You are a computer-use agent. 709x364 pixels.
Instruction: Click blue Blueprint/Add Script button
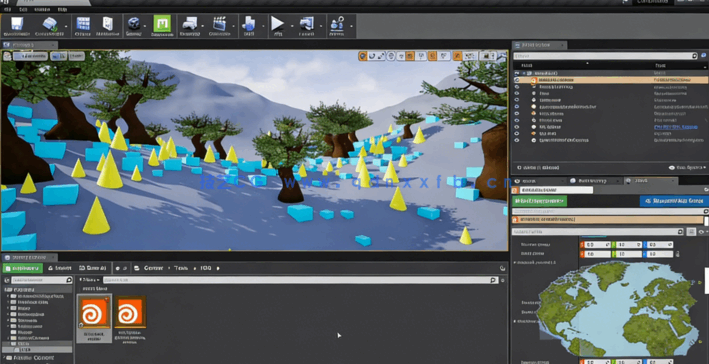coord(674,201)
